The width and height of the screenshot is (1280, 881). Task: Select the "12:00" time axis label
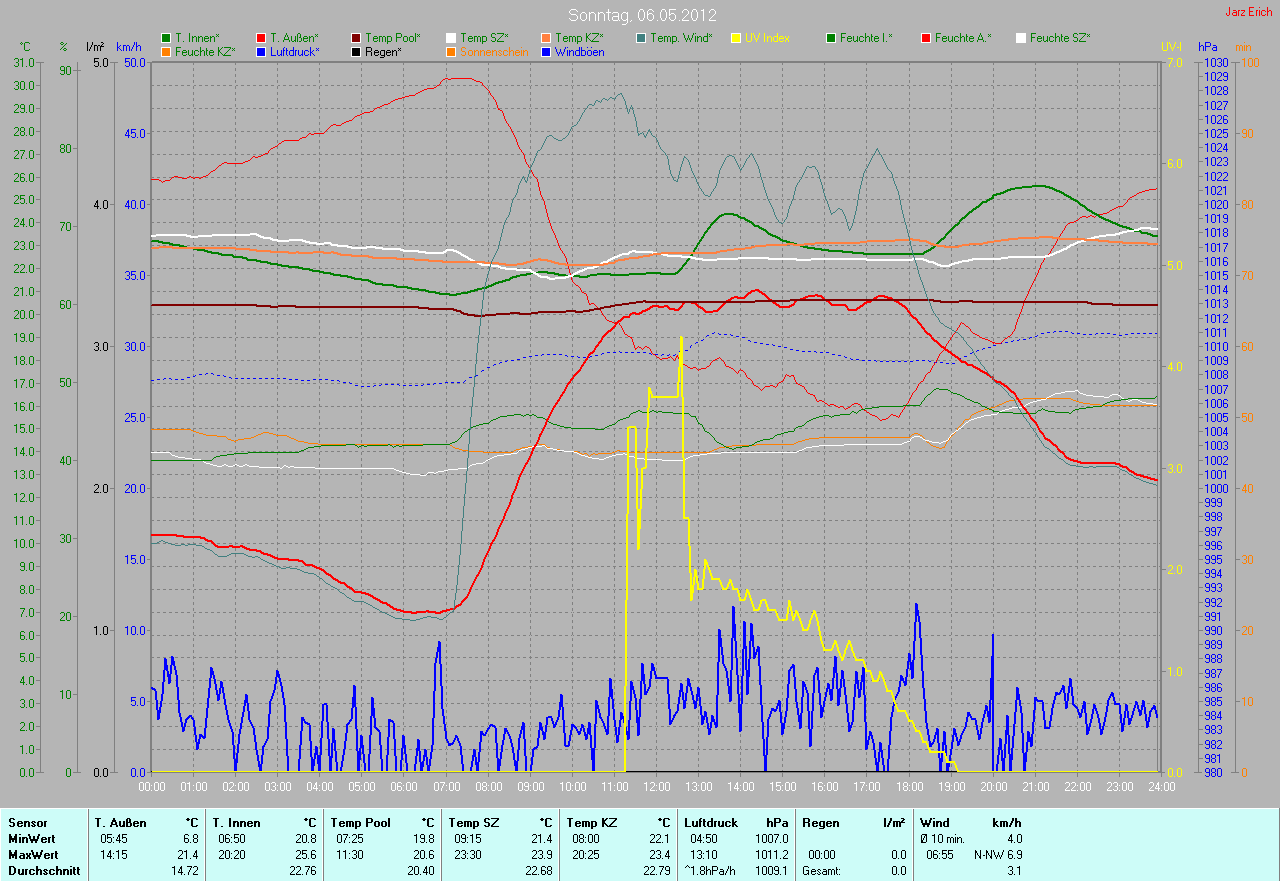click(x=656, y=787)
